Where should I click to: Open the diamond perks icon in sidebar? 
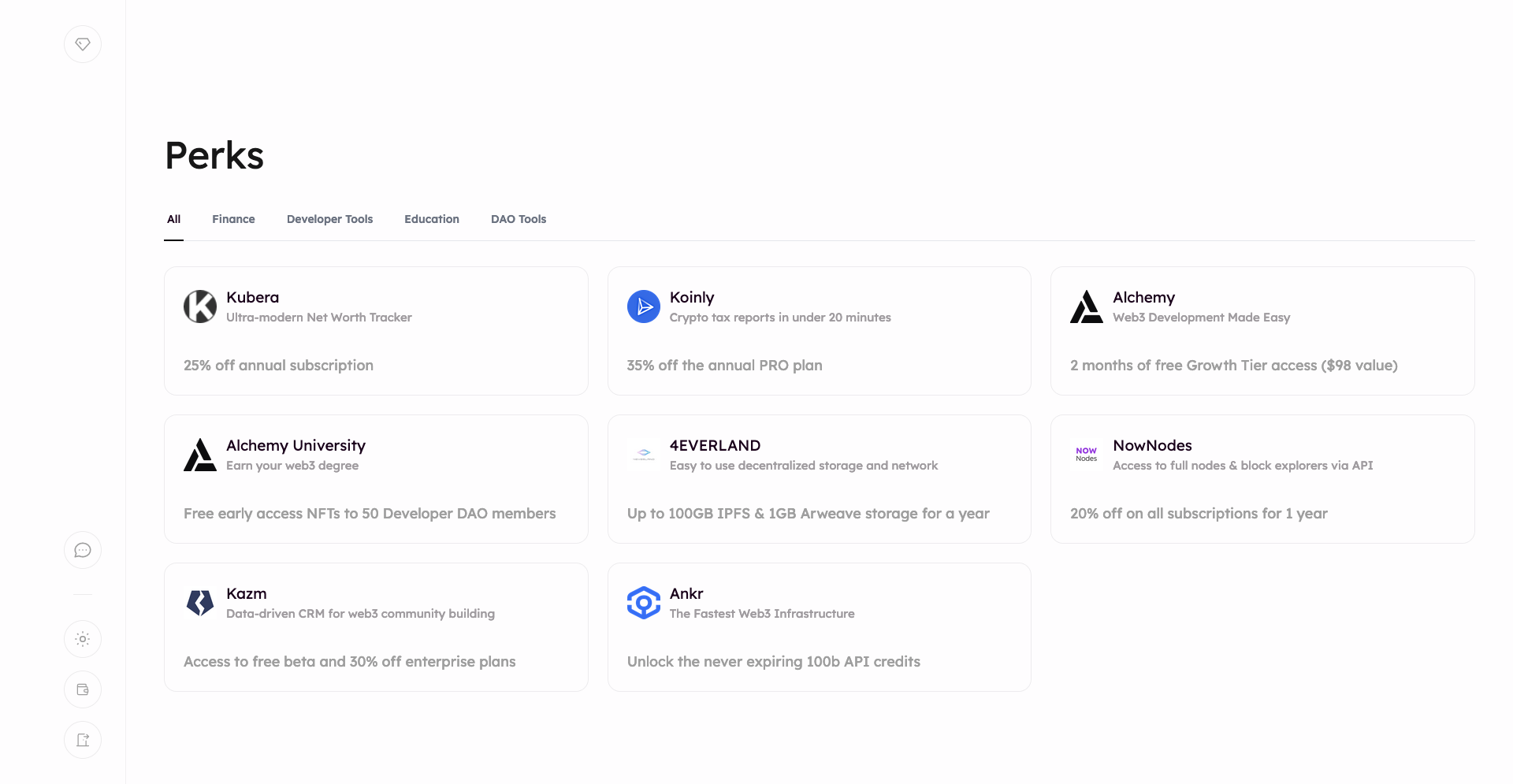tap(83, 44)
